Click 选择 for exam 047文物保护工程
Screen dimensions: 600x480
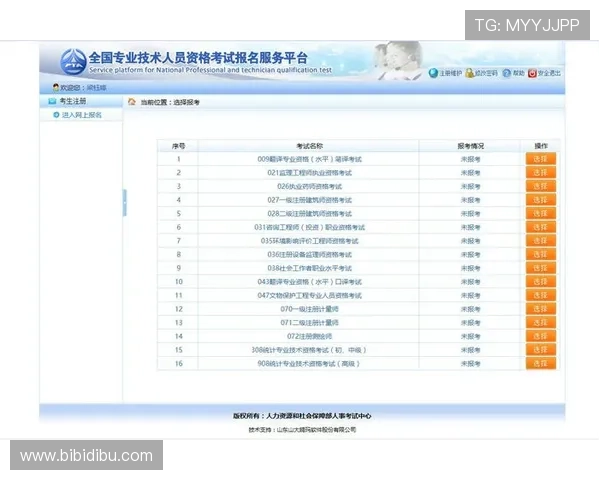tap(541, 295)
